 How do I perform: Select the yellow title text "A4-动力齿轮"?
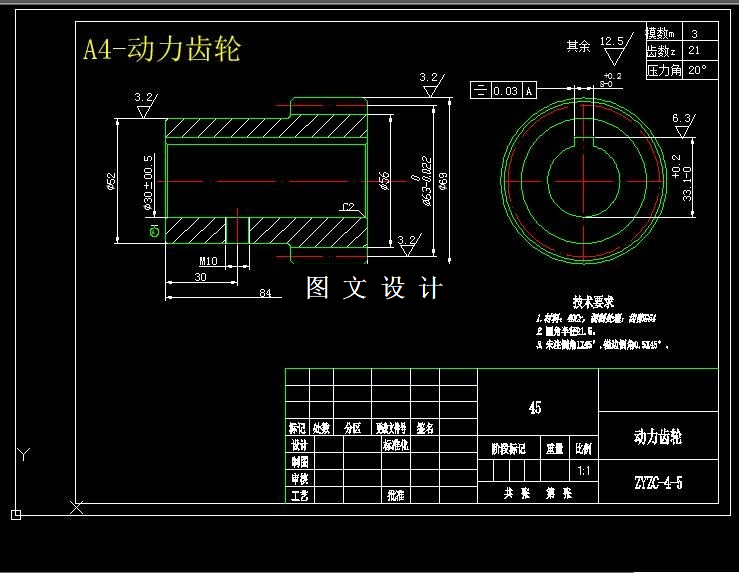pos(162,49)
